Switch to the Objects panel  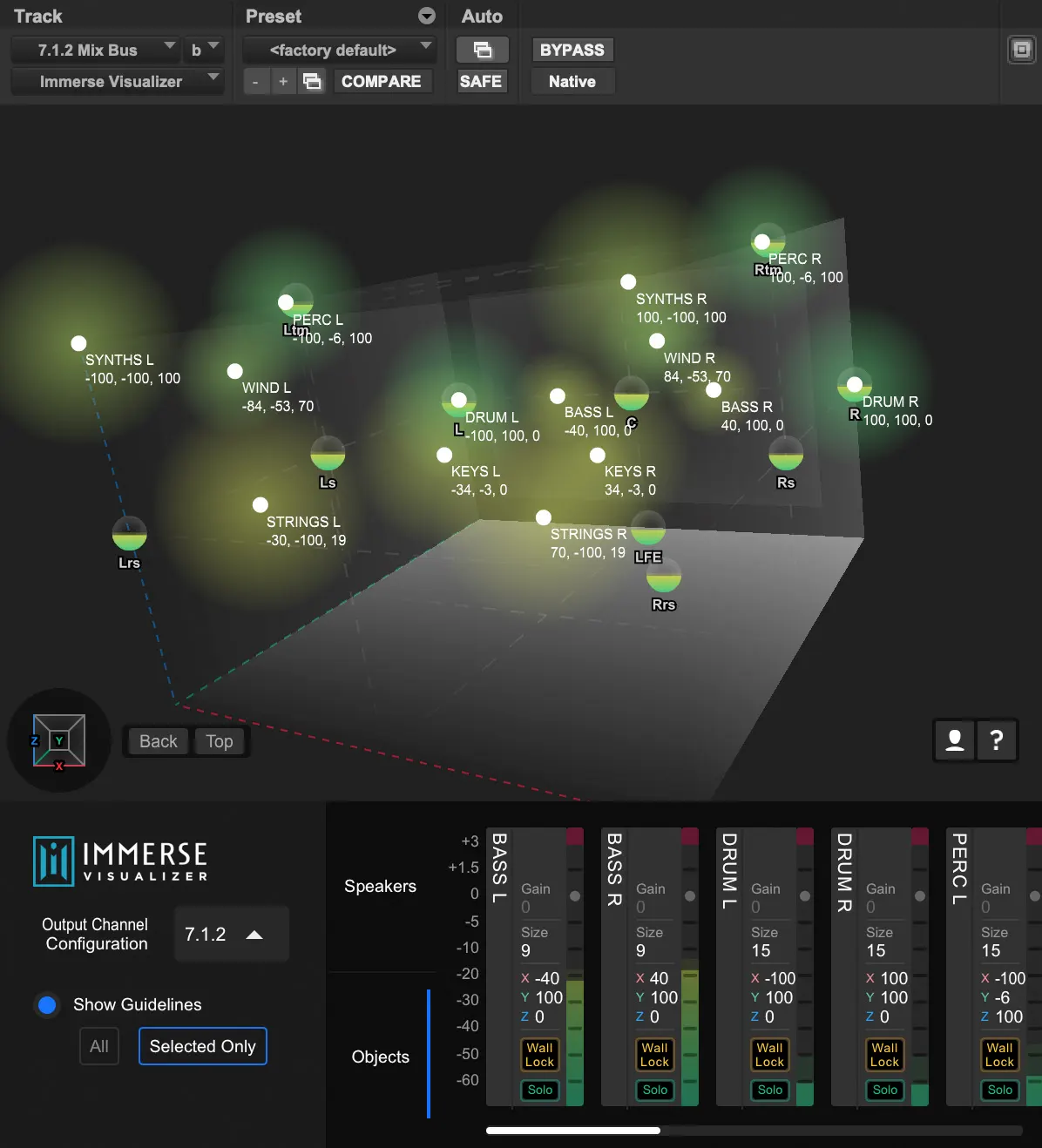(380, 1057)
